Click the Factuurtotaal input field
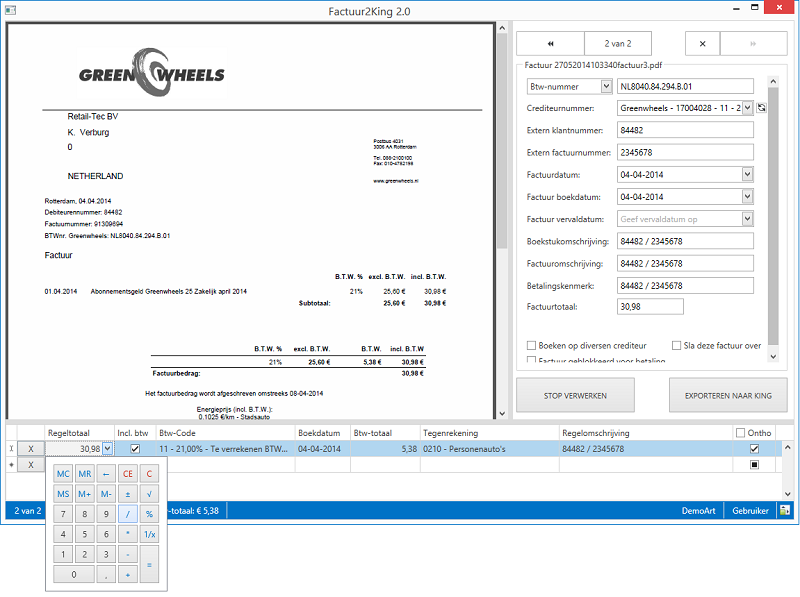Viewport: 800px width, 597px height. [650, 307]
